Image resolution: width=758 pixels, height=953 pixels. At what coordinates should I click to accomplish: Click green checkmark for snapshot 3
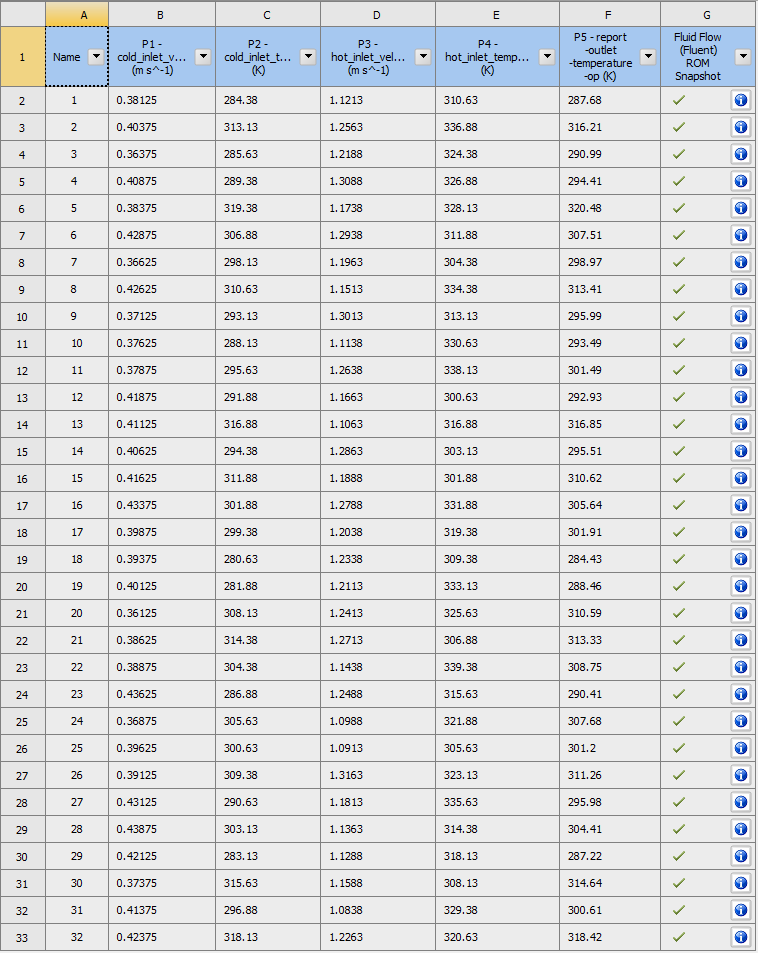tap(678, 154)
